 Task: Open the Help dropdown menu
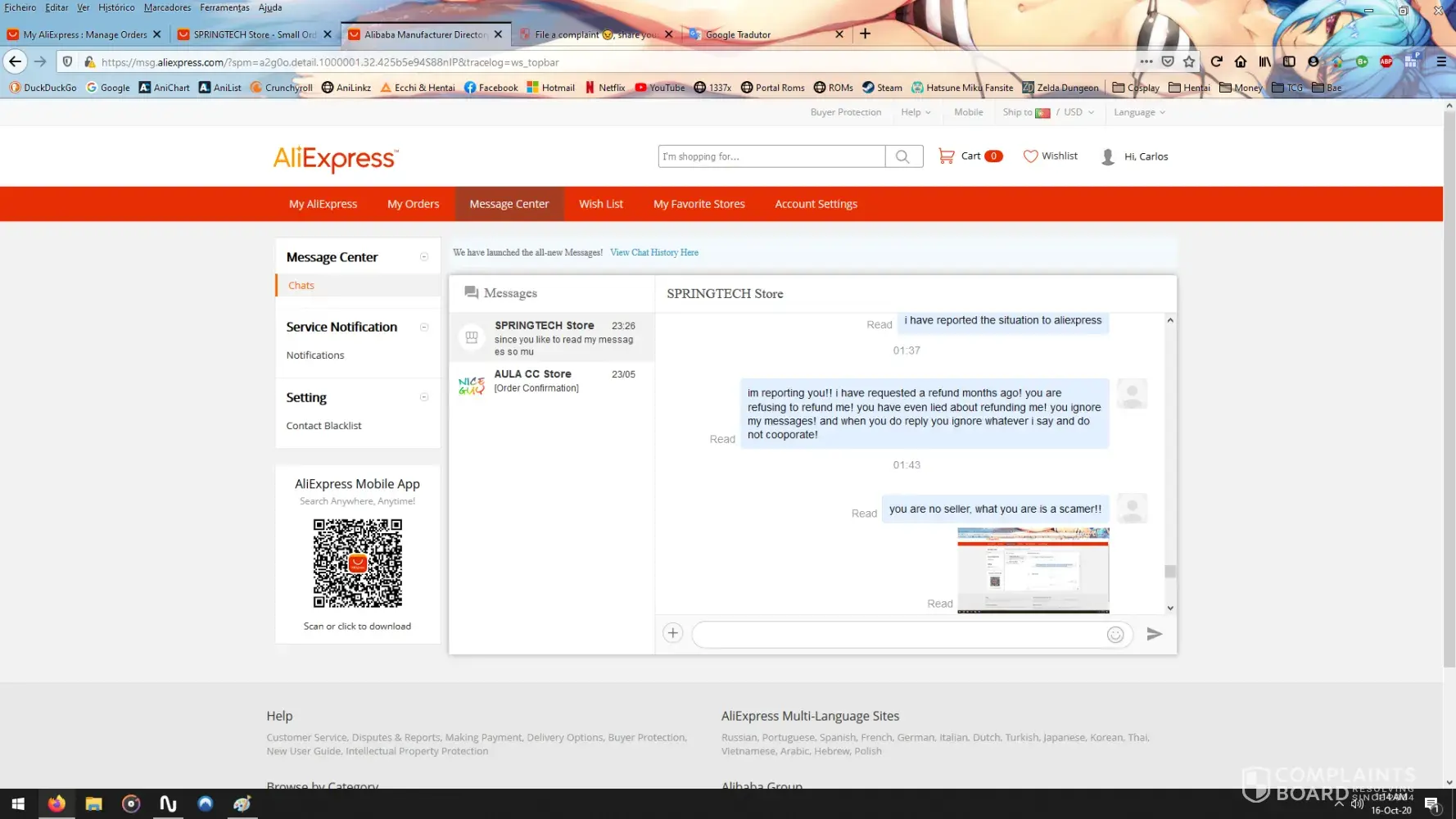pos(916,112)
